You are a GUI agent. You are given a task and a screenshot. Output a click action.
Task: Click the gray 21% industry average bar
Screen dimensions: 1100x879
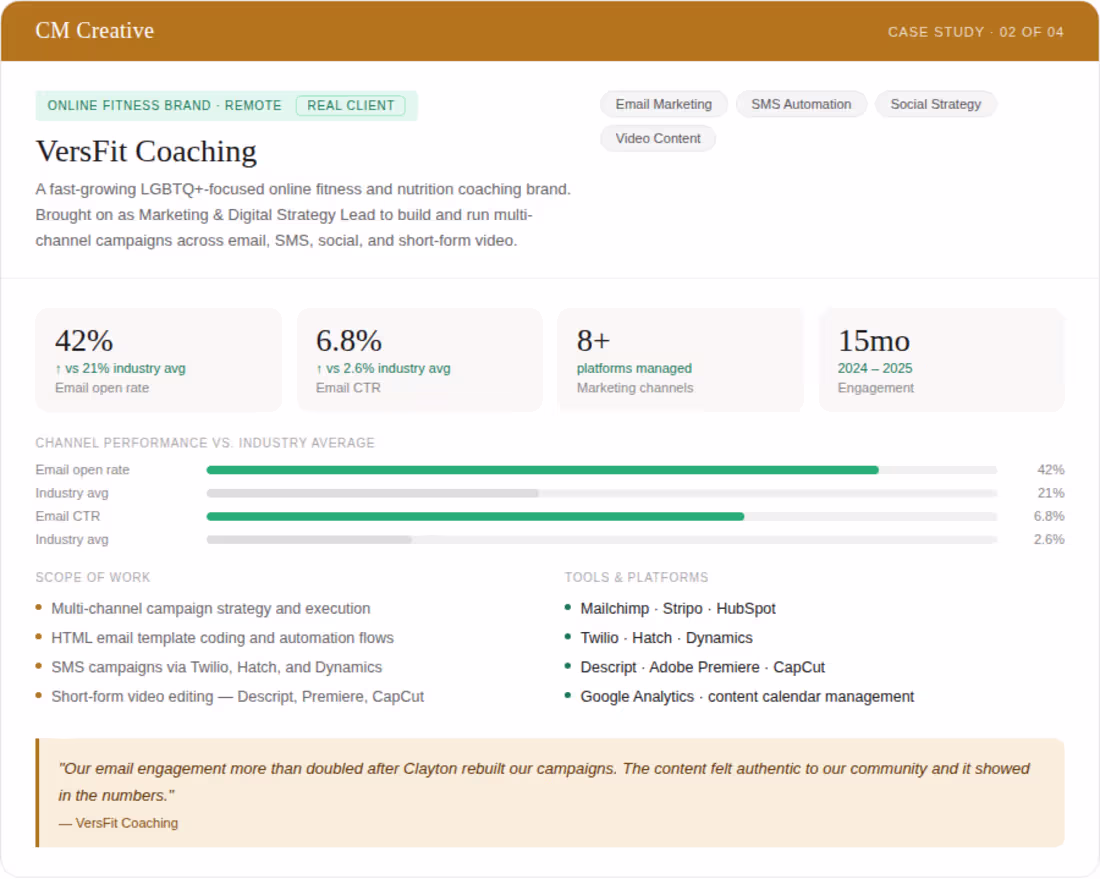[x=373, y=493]
